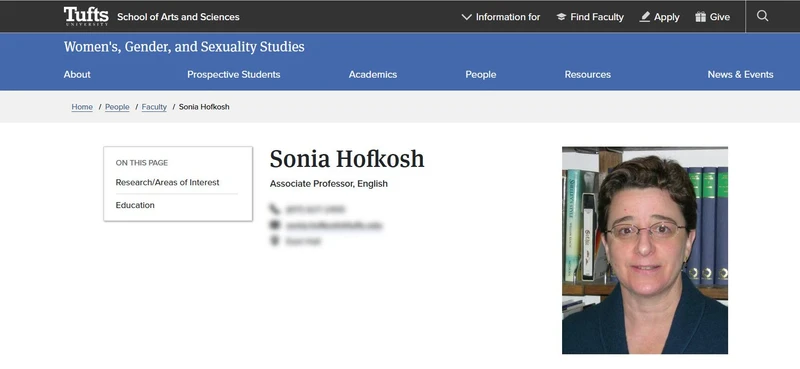Open the About menu

click(77, 75)
